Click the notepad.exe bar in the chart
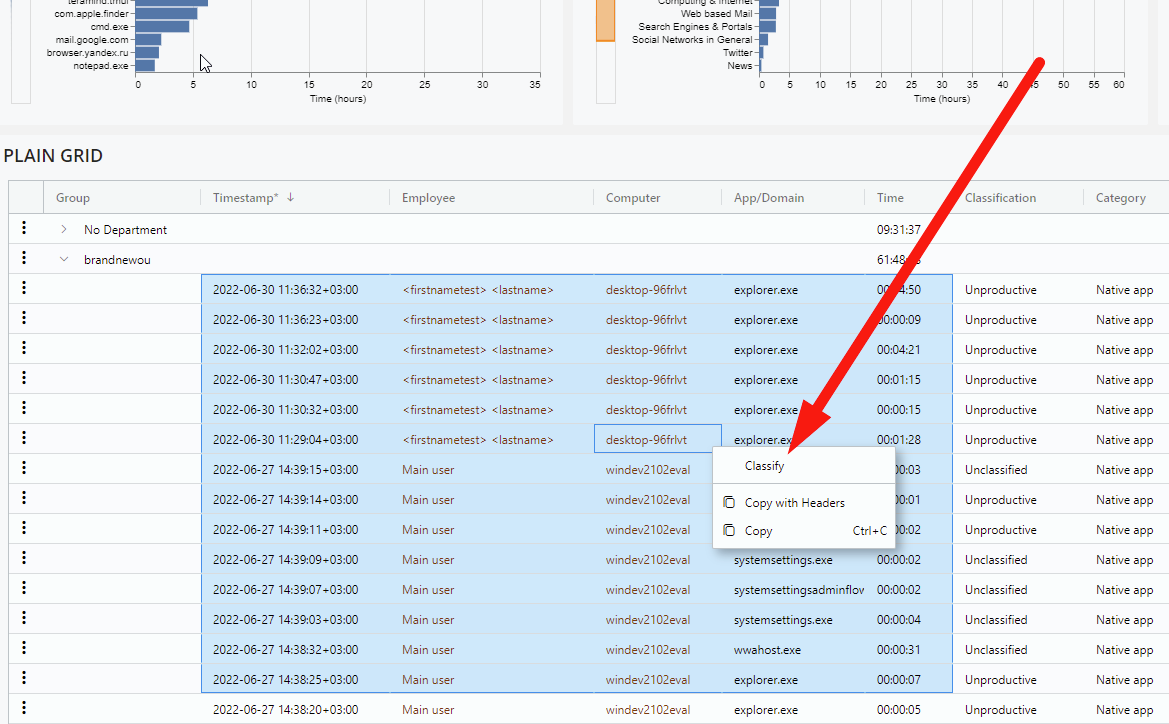 (145, 66)
